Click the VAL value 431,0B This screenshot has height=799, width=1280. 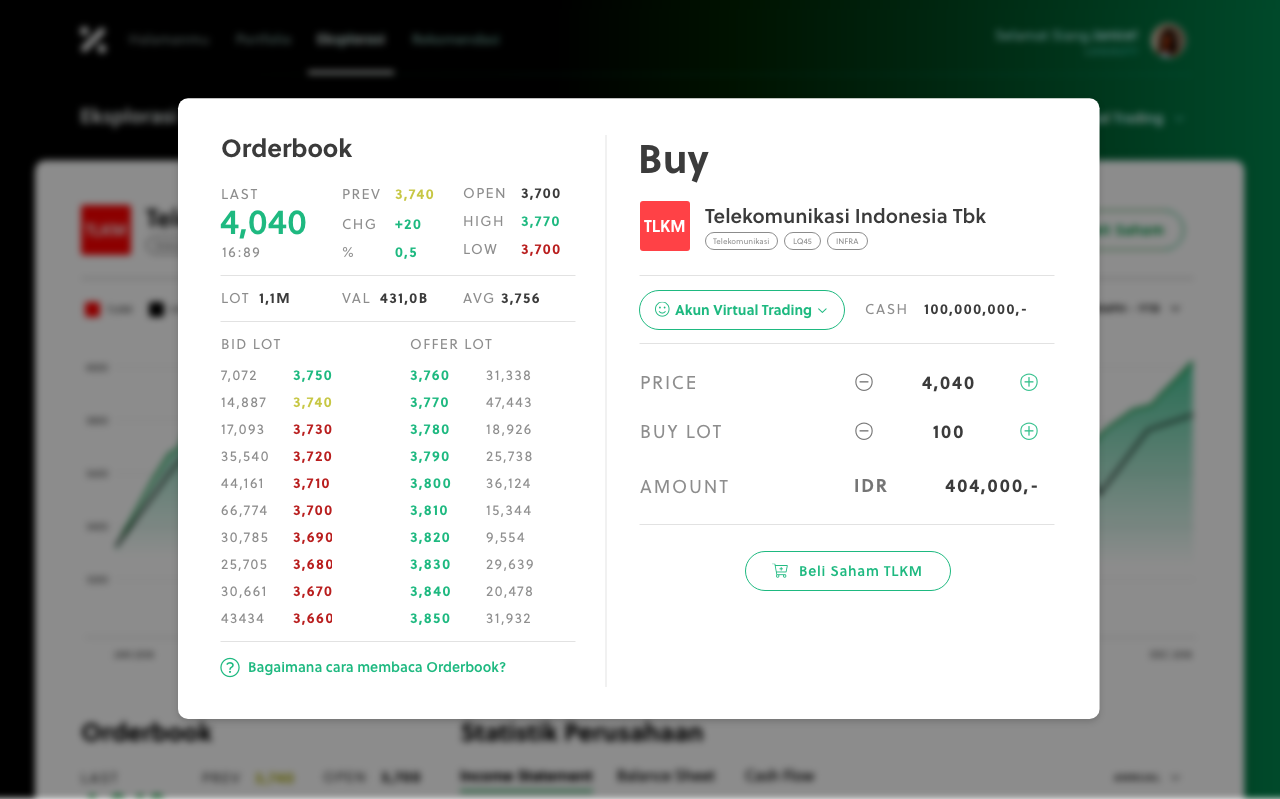coord(404,299)
